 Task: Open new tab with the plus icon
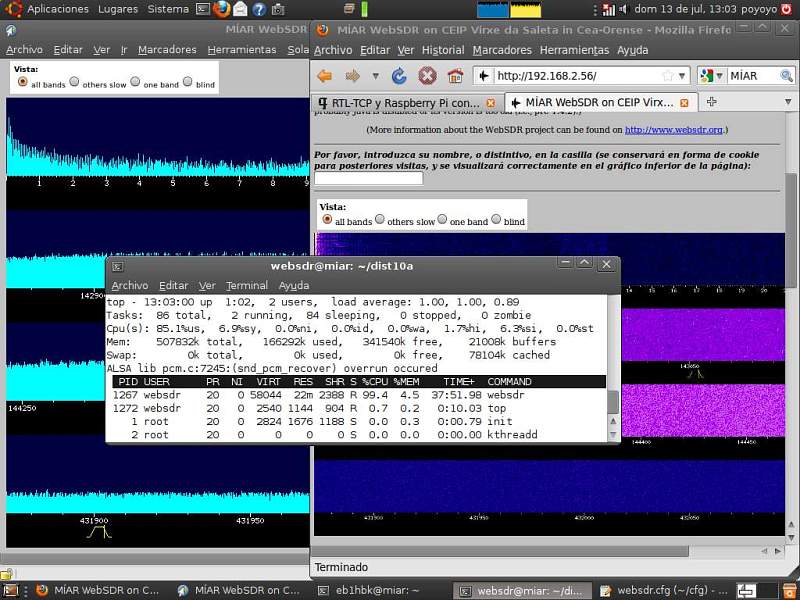[712, 102]
